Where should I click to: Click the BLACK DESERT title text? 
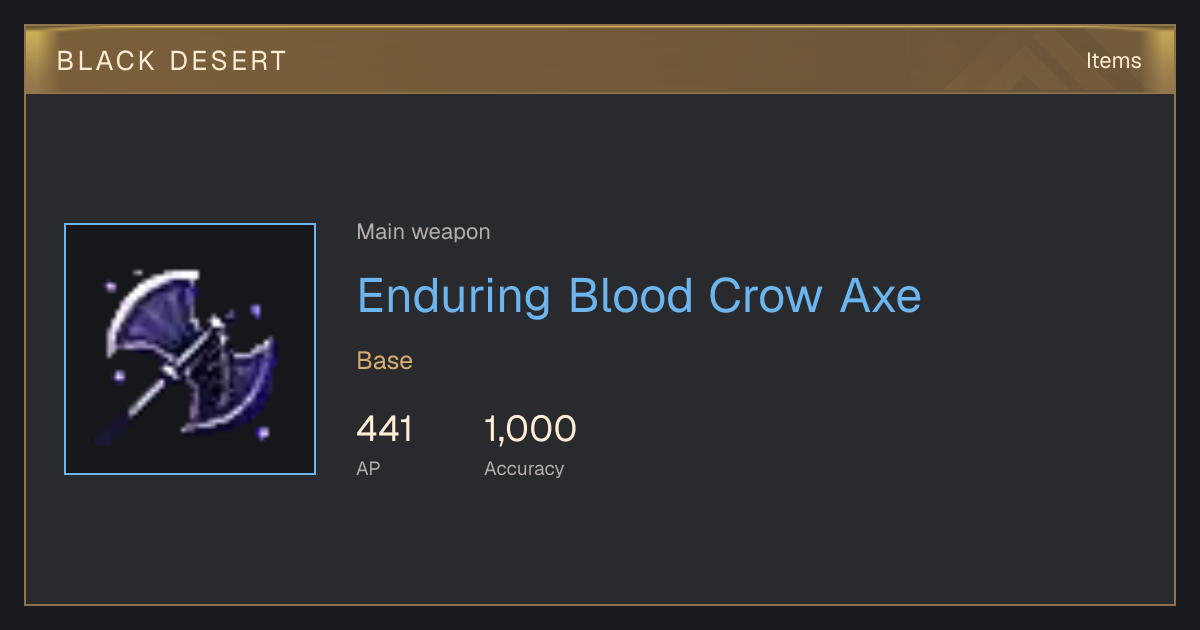coord(172,61)
